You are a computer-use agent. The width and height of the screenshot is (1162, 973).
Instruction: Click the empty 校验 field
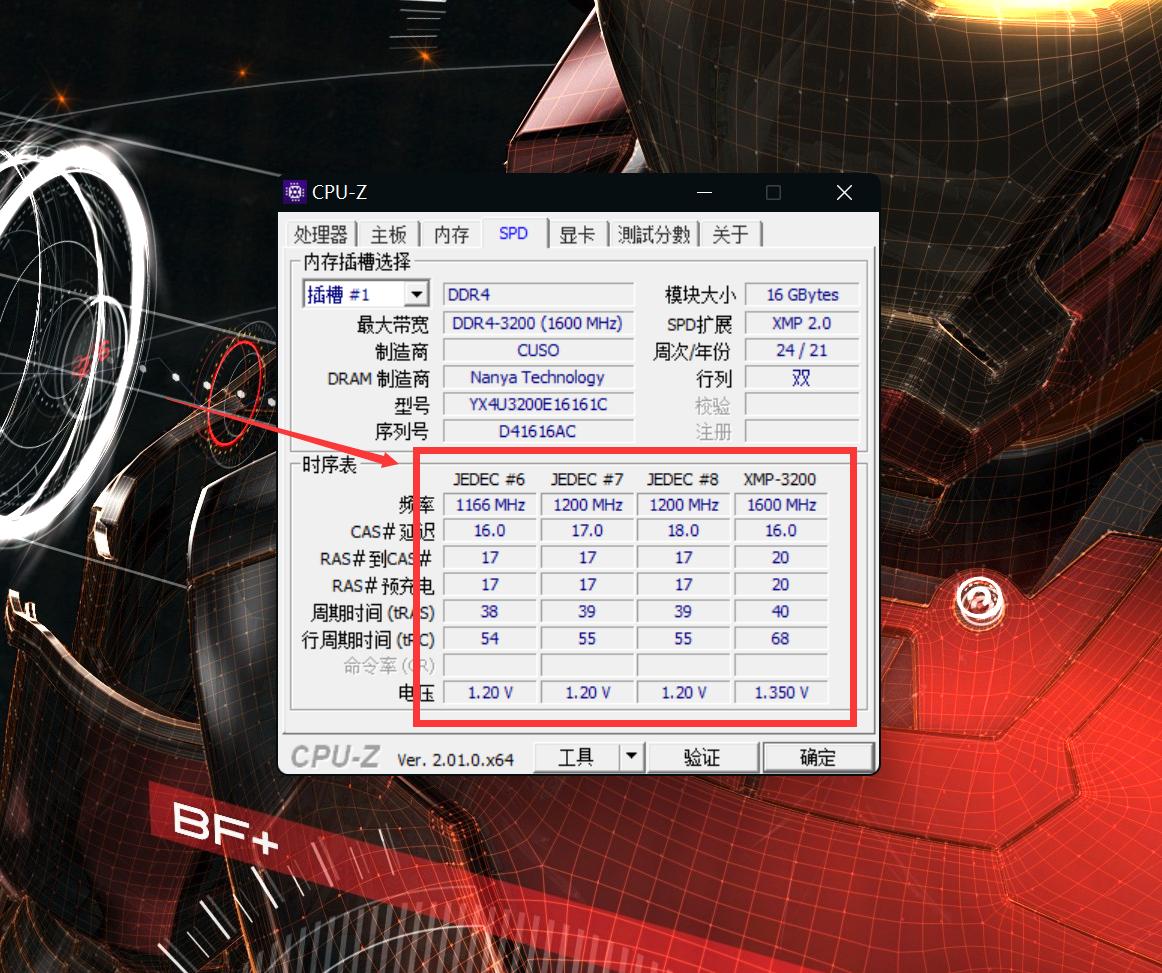tap(802, 405)
